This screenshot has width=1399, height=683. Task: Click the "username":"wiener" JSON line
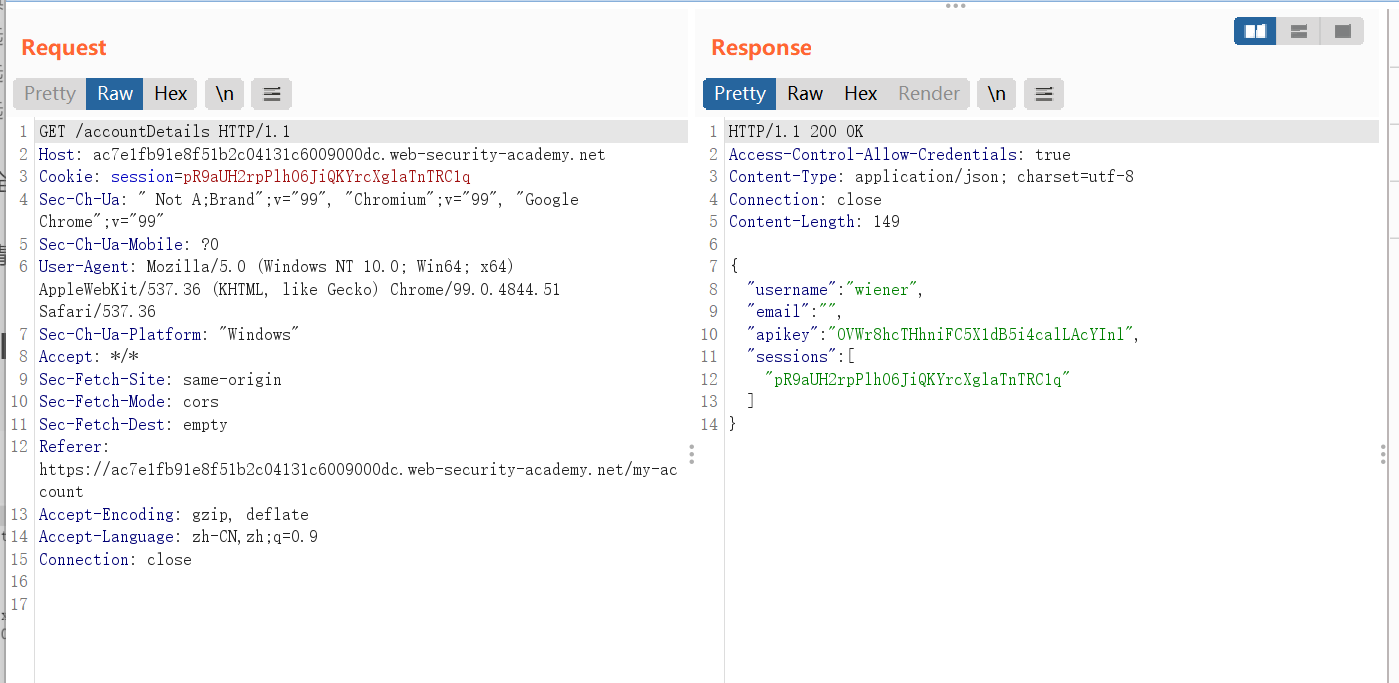(835, 290)
